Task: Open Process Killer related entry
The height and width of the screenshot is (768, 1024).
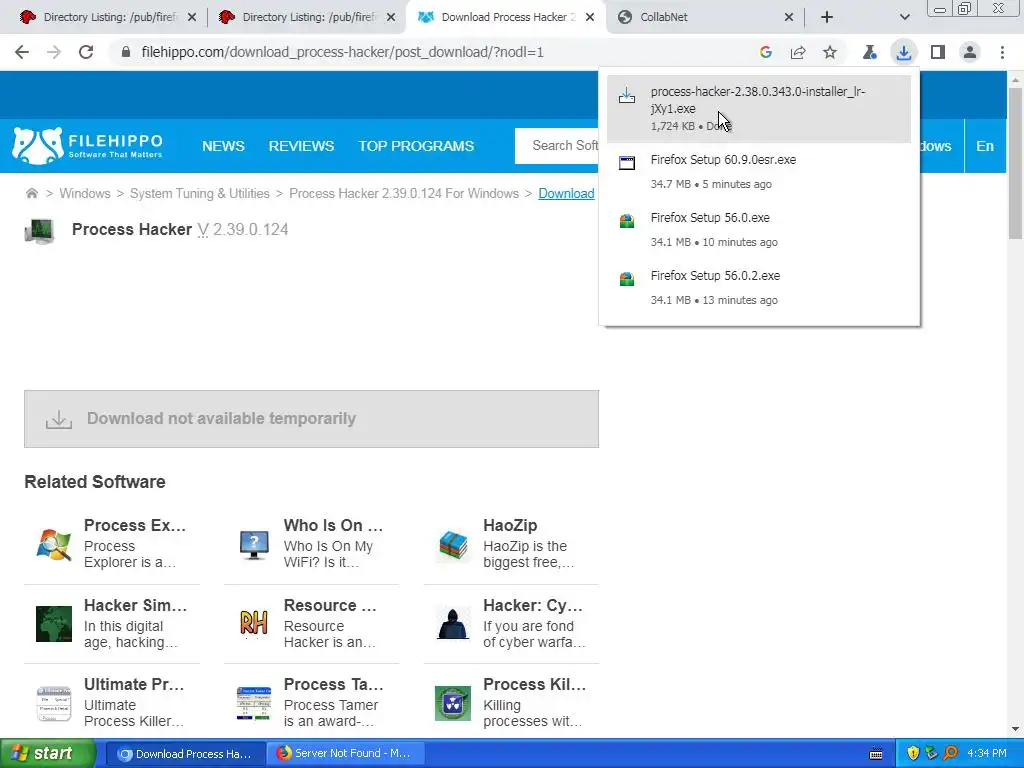Action: [511, 703]
